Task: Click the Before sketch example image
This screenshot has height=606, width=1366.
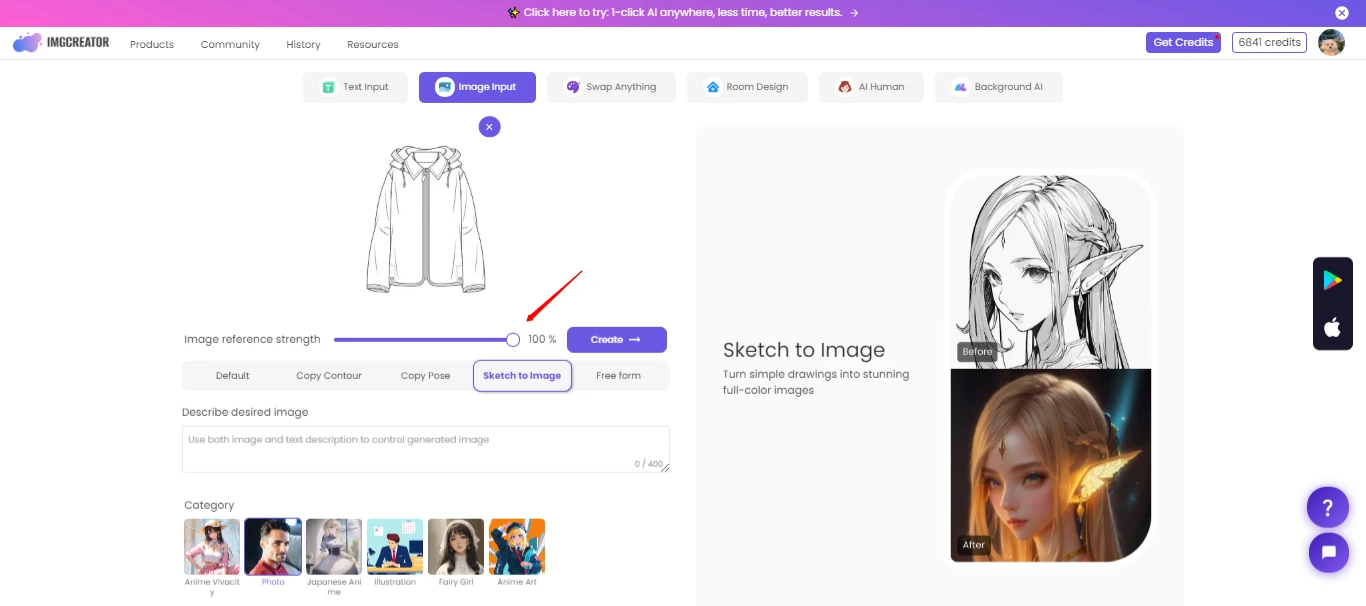Action: pos(1051,272)
